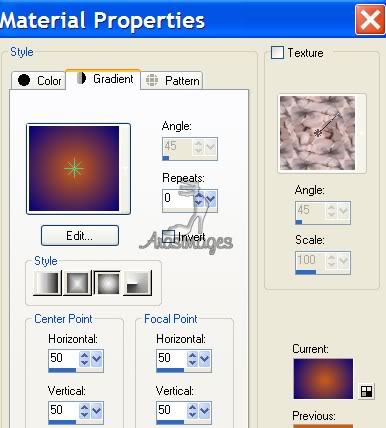Click the swatch grid icon beside Current
This screenshot has width=386, height=428.
coord(366,391)
